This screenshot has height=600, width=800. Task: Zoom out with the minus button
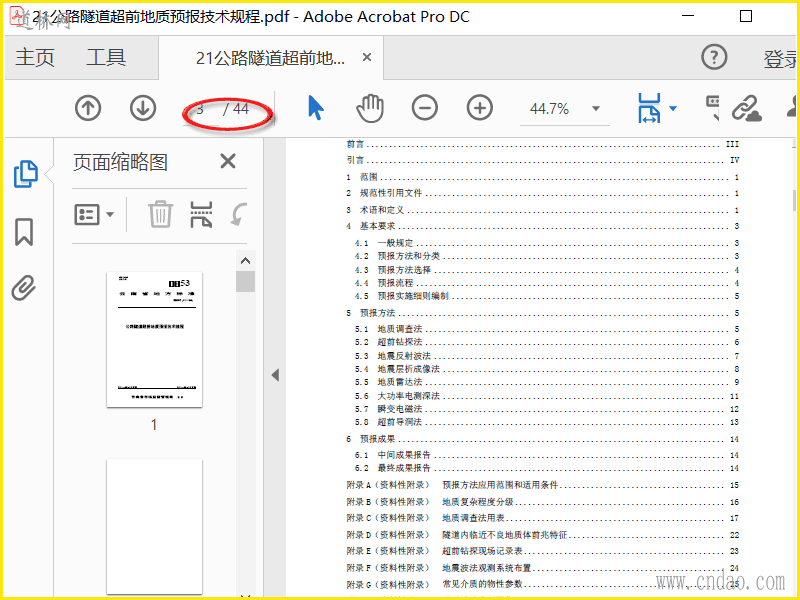tap(424, 108)
